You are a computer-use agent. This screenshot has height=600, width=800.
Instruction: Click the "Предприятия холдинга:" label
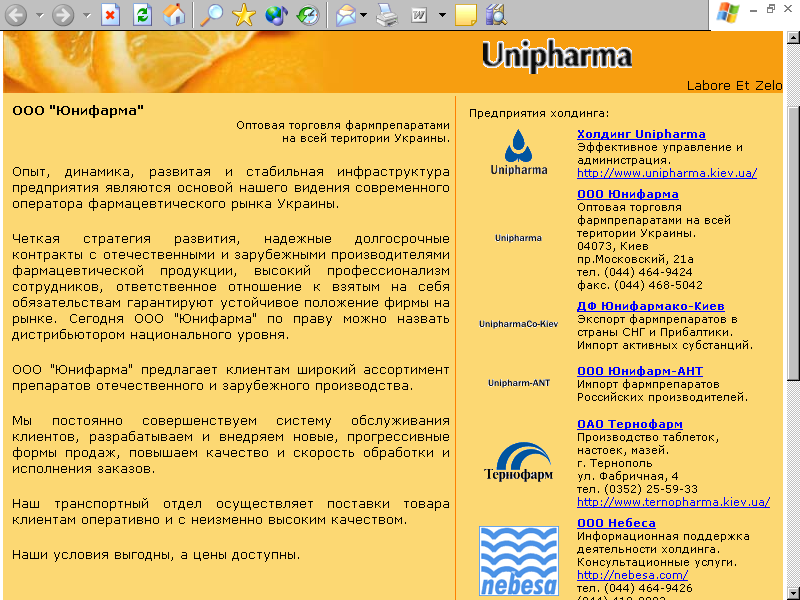539,113
